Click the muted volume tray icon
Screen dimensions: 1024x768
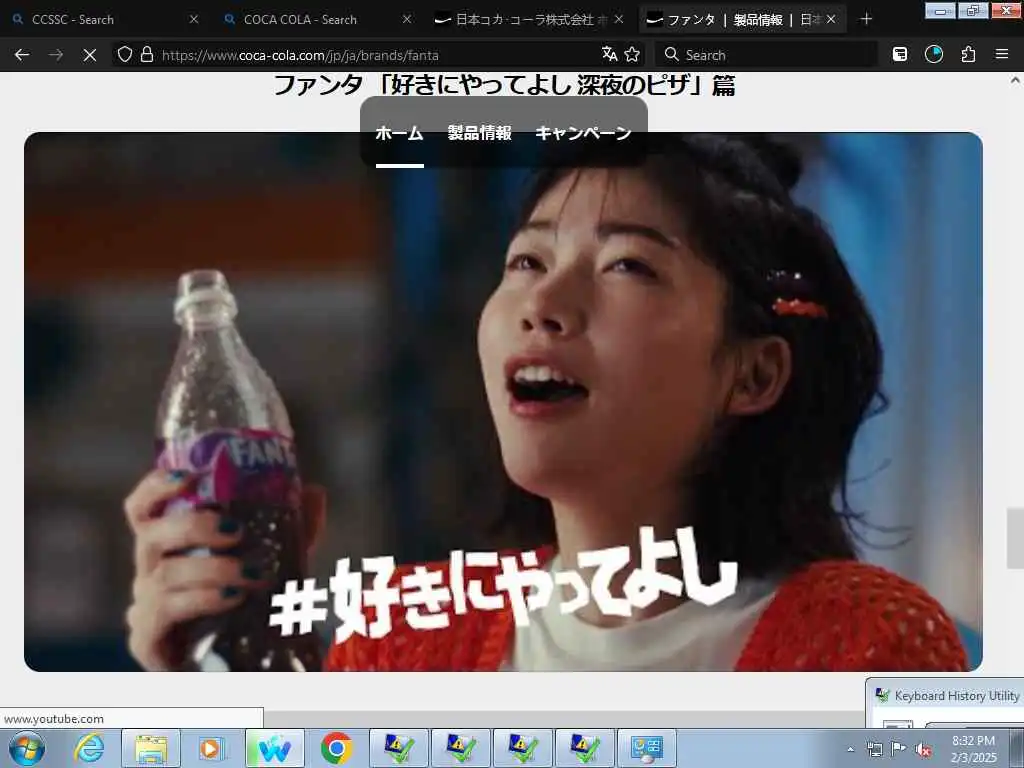(x=923, y=749)
